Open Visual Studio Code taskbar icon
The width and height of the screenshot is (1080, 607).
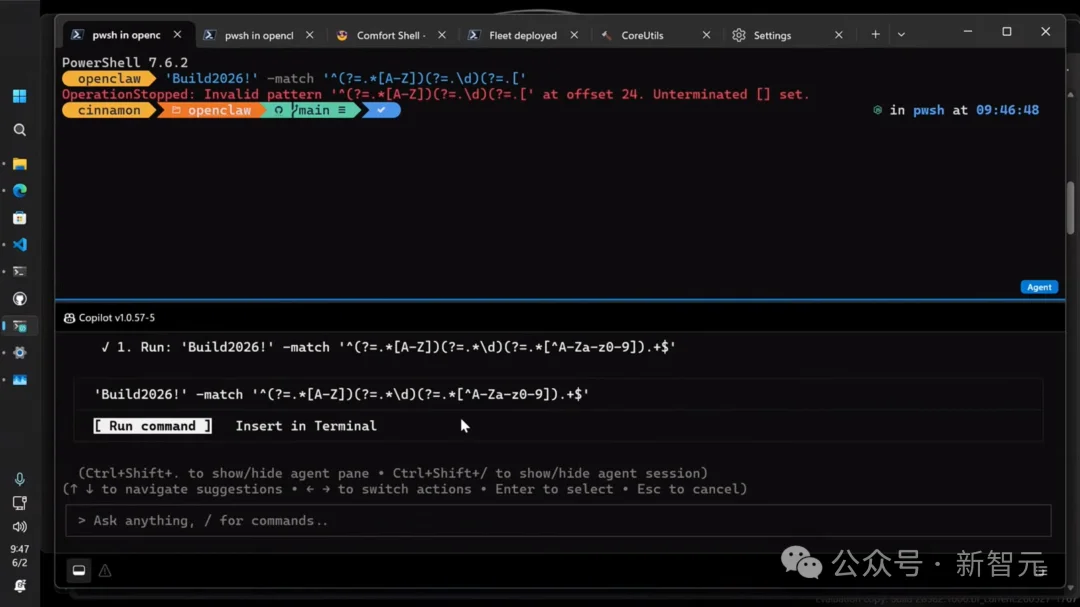click(19, 245)
